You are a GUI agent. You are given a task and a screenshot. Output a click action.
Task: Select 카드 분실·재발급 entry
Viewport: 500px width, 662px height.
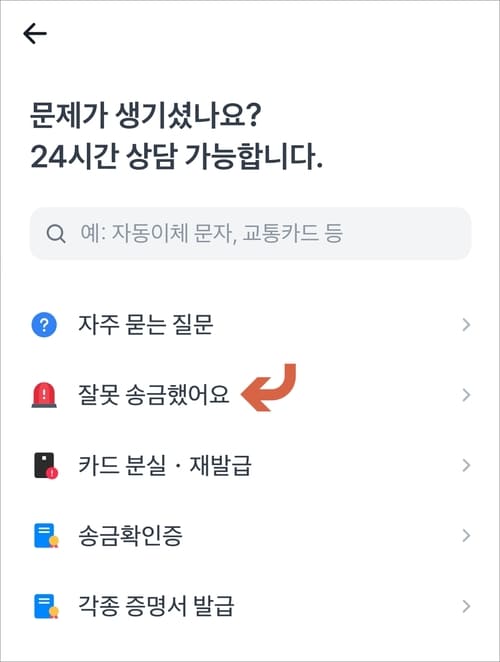point(250,465)
